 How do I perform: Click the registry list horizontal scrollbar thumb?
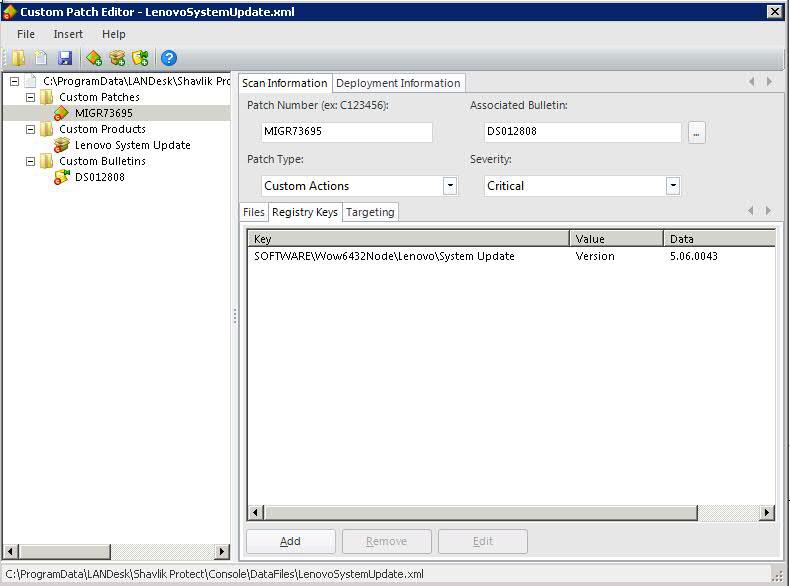pyautogui.click(x=481, y=513)
